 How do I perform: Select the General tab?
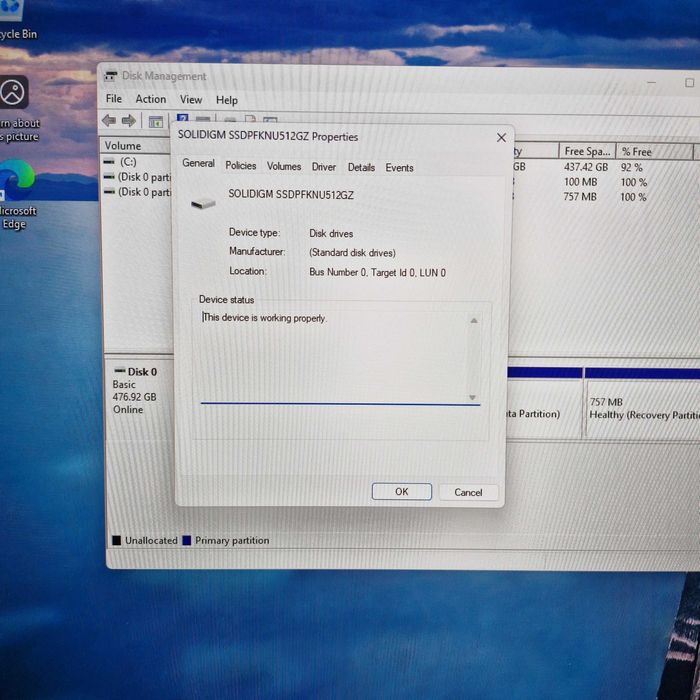(198, 163)
